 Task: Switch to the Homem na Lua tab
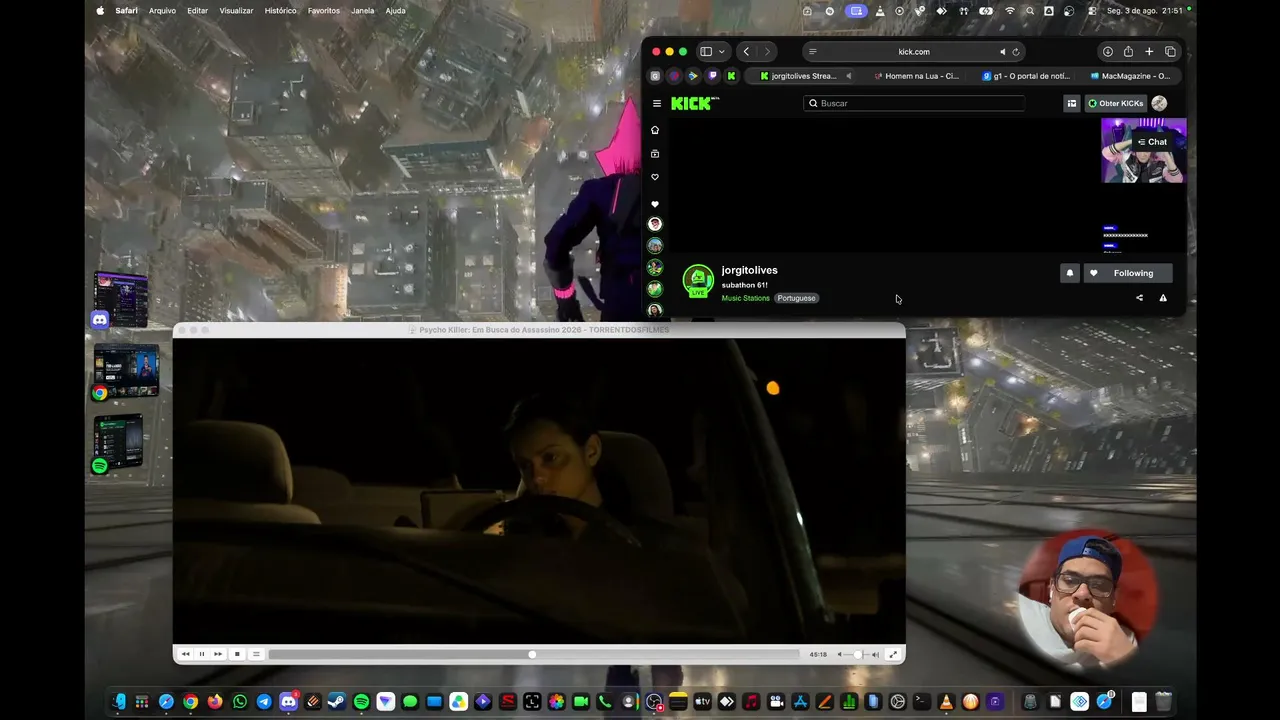[916, 76]
